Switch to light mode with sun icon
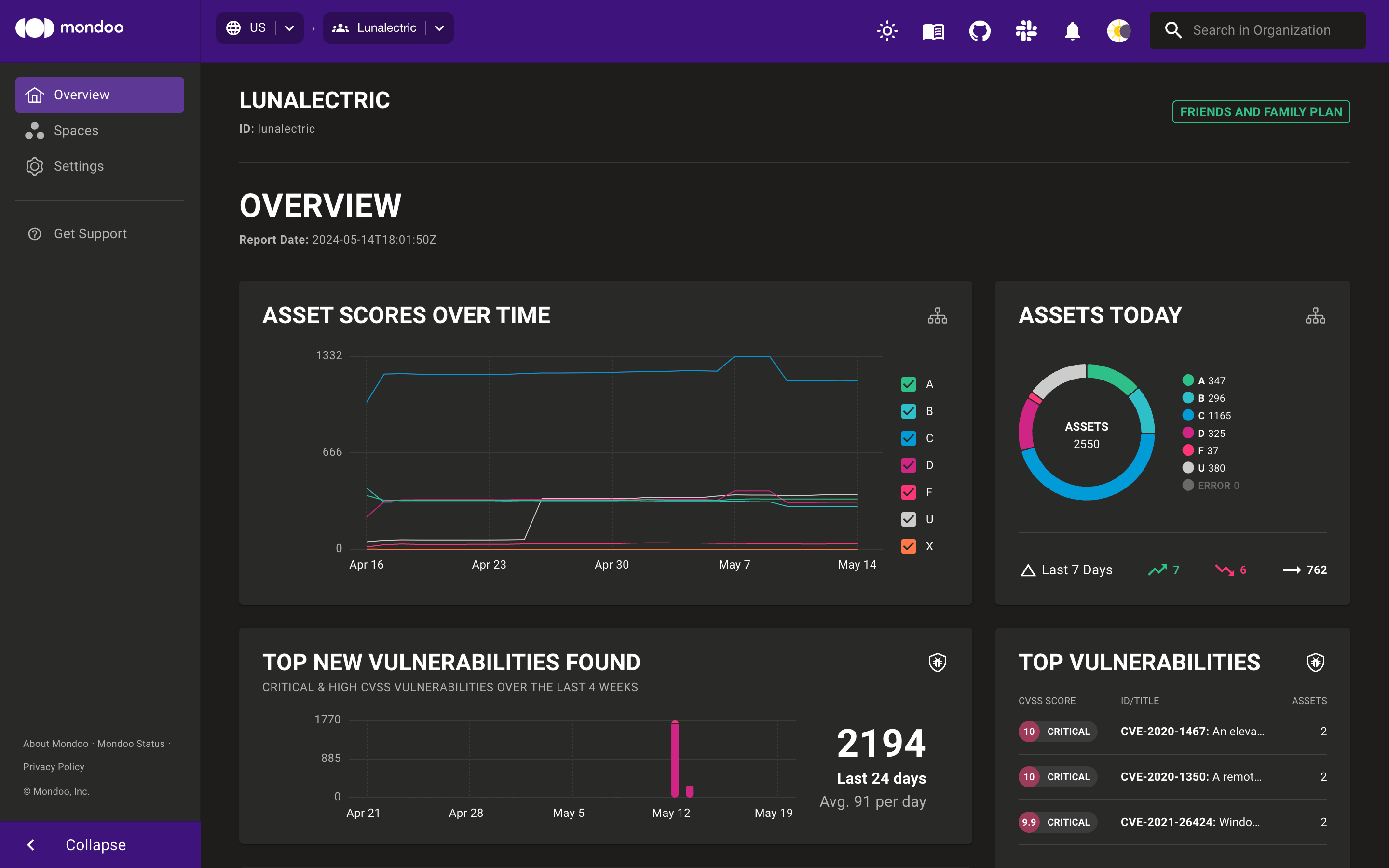 tap(887, 30)
